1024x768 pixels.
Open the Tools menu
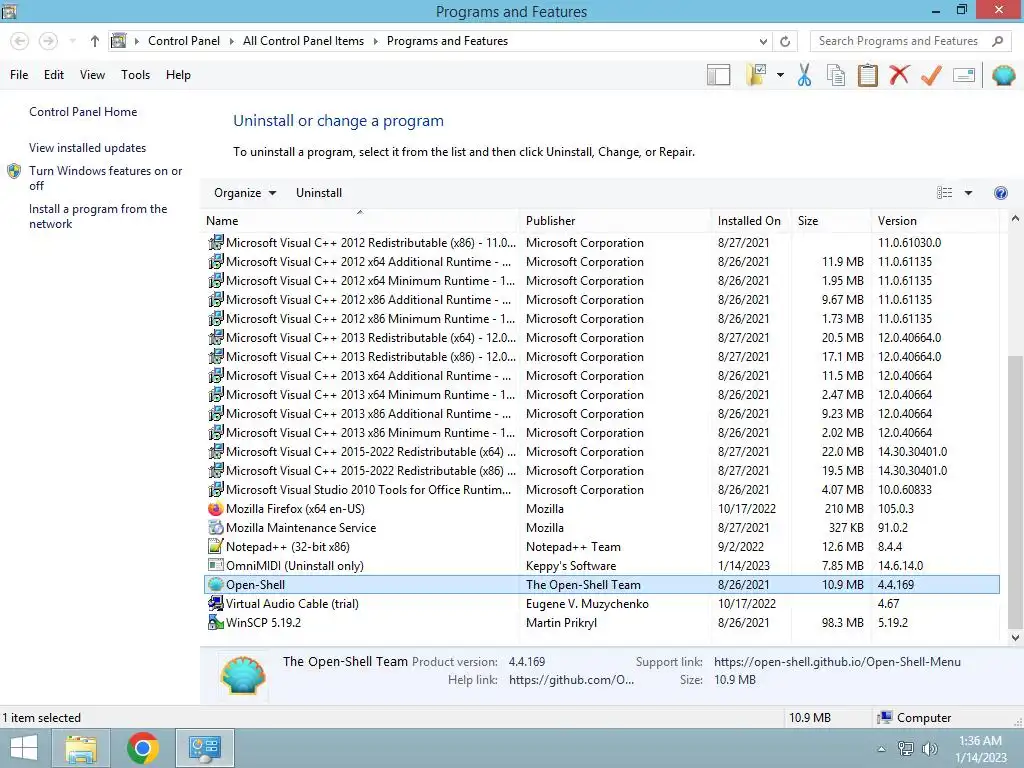(x=135, y=75)
